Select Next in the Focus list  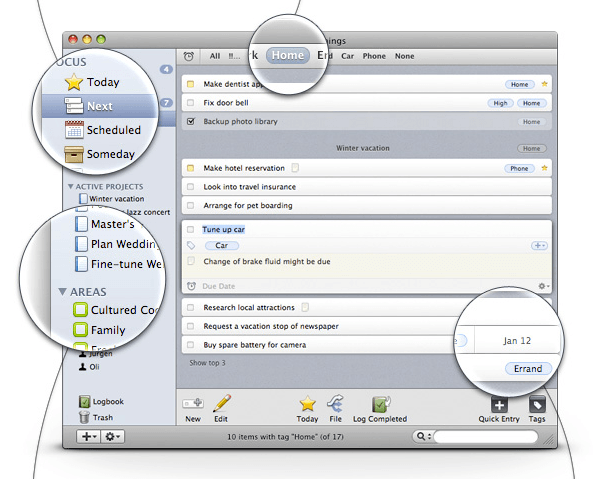click(99, 106)
